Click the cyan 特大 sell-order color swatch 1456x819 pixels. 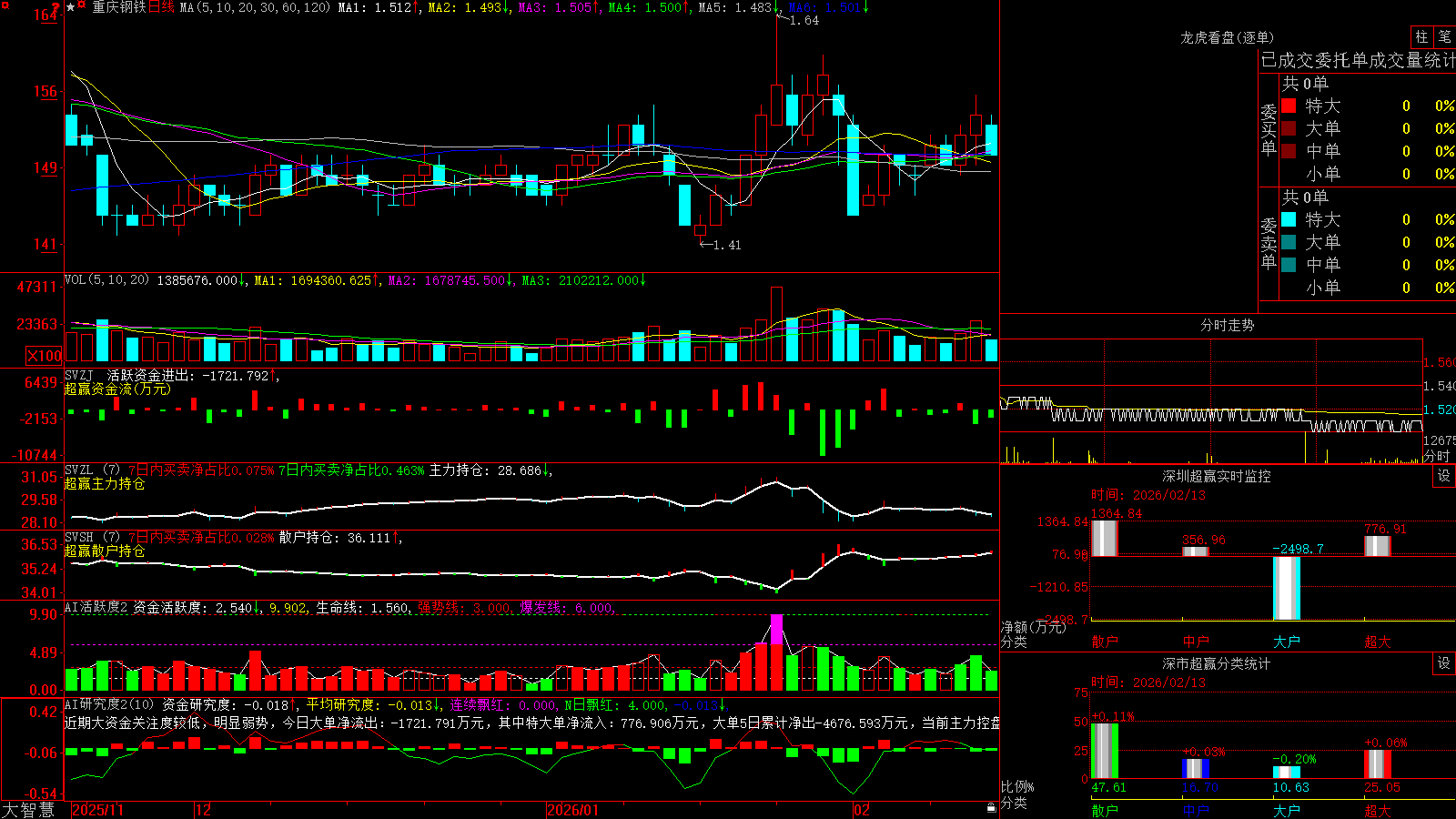click(x=1289, y=219)
